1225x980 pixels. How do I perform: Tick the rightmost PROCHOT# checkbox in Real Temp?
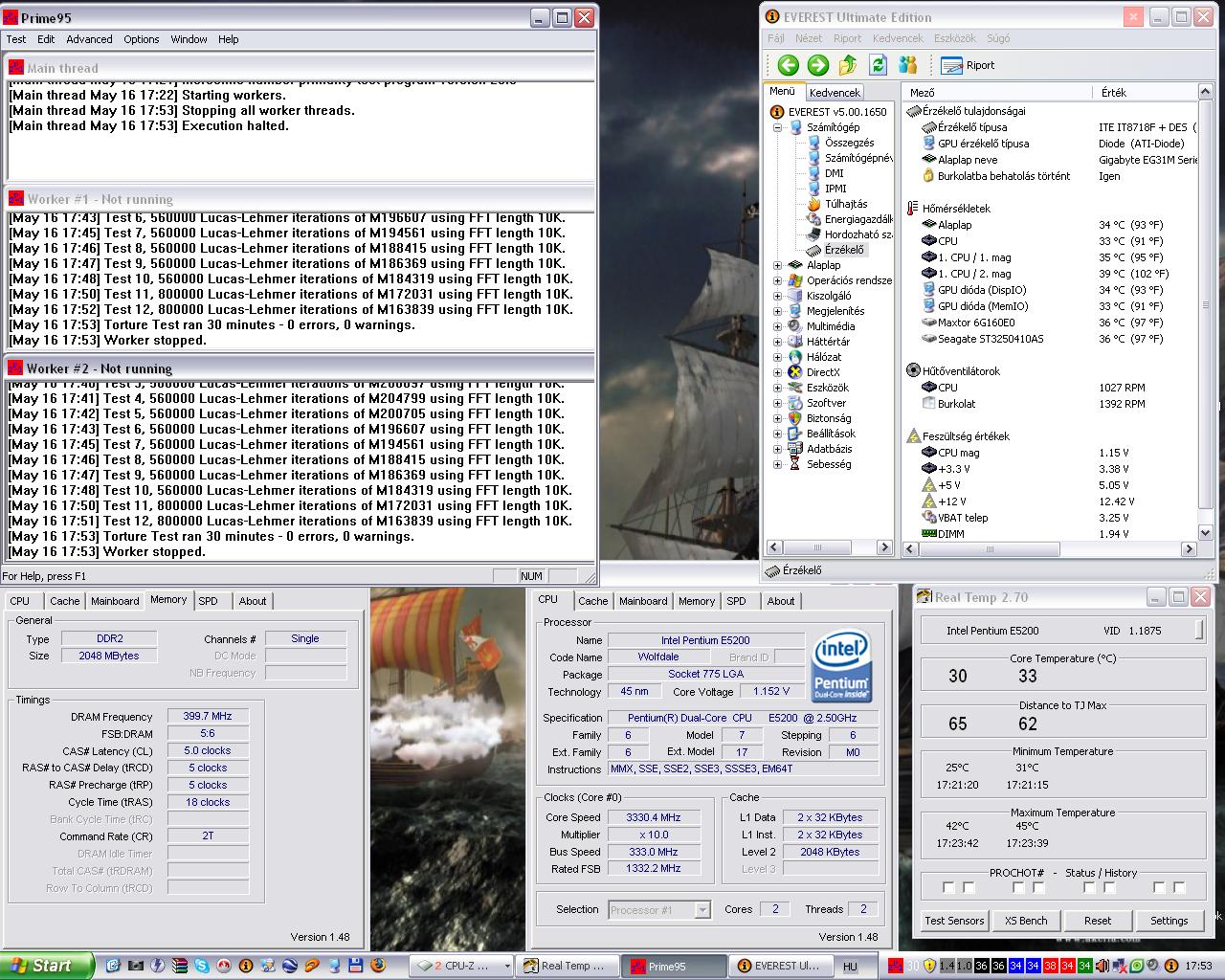pos(1179,888)
